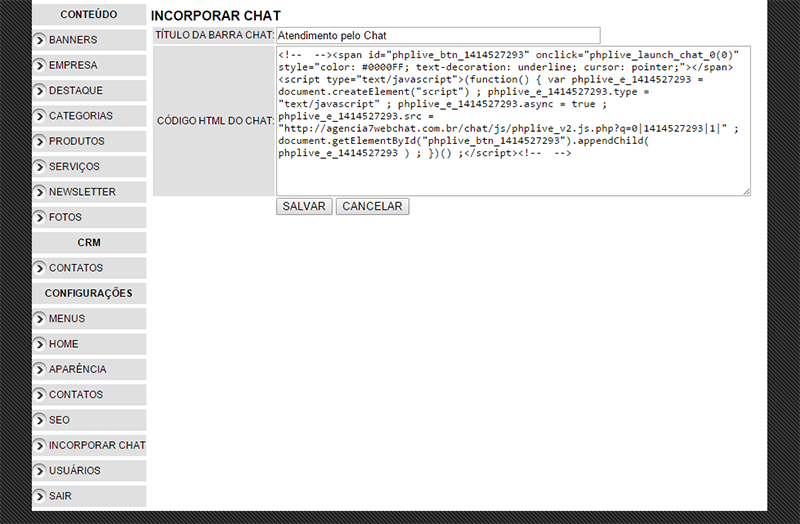Go to FOTOS page
800x524 pixels.
(x=89, y=217)
